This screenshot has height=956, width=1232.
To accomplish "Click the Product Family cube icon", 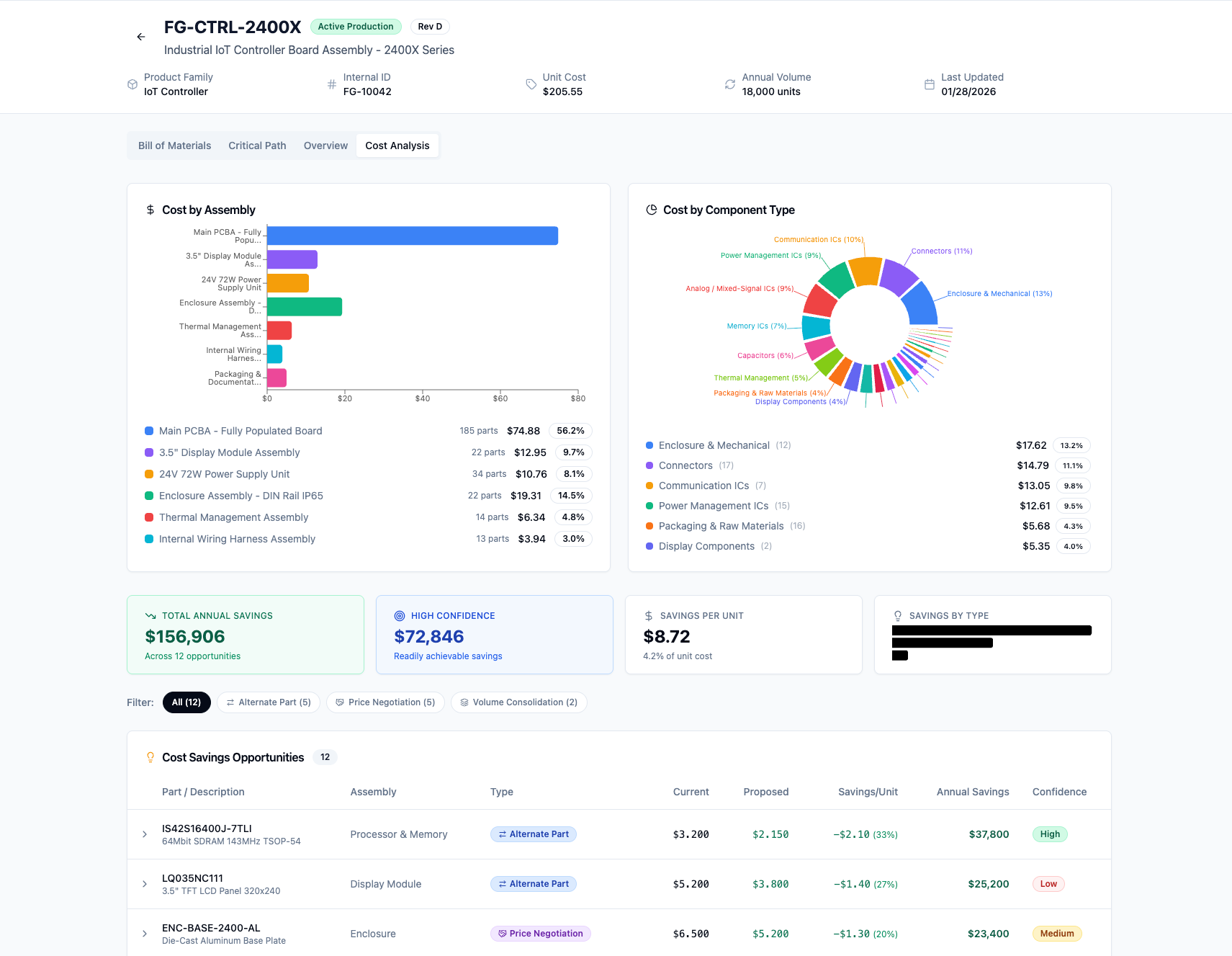I will (132, 84).
